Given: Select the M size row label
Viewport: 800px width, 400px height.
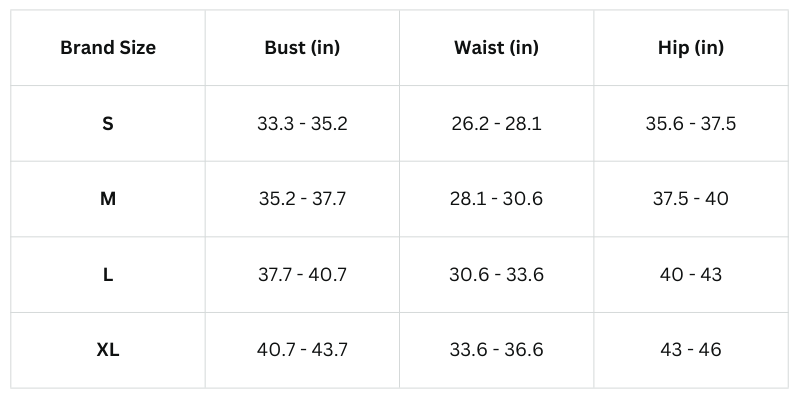Looking at the screenshot, I should pyautogui.click(x=108, y=199).
